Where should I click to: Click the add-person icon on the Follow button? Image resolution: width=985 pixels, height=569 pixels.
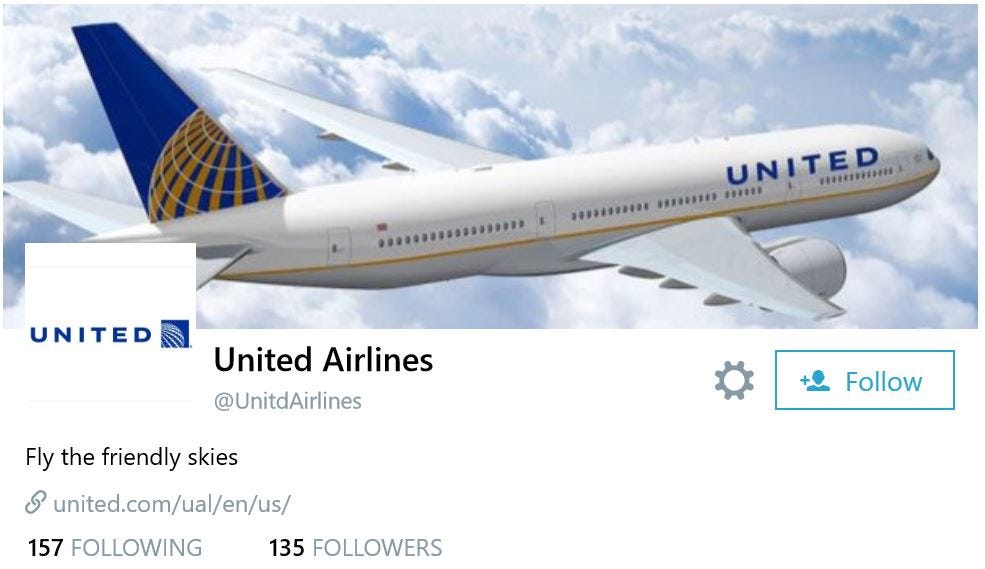click(815, 381)
